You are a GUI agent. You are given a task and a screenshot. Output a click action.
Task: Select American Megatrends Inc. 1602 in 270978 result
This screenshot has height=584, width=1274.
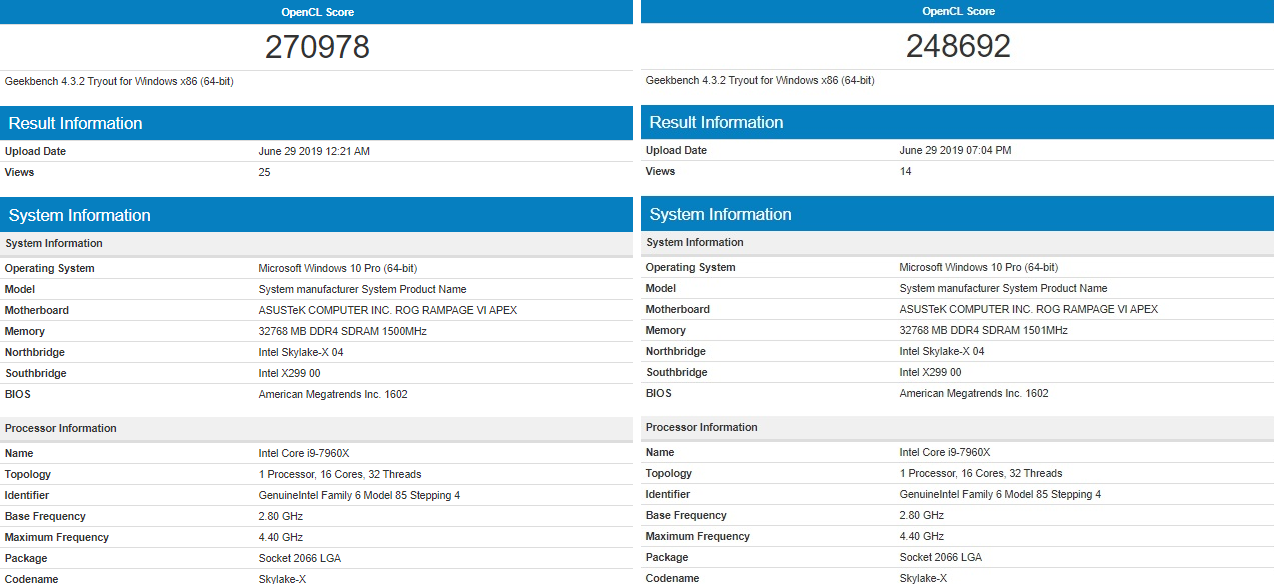[x=333, y=394]
